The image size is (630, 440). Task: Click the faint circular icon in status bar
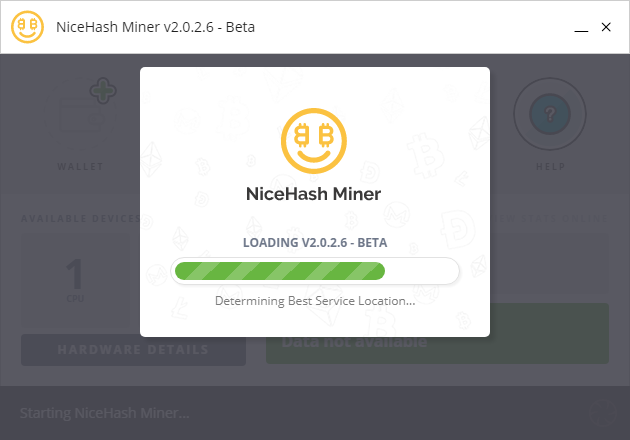click(x=603, y=413)
